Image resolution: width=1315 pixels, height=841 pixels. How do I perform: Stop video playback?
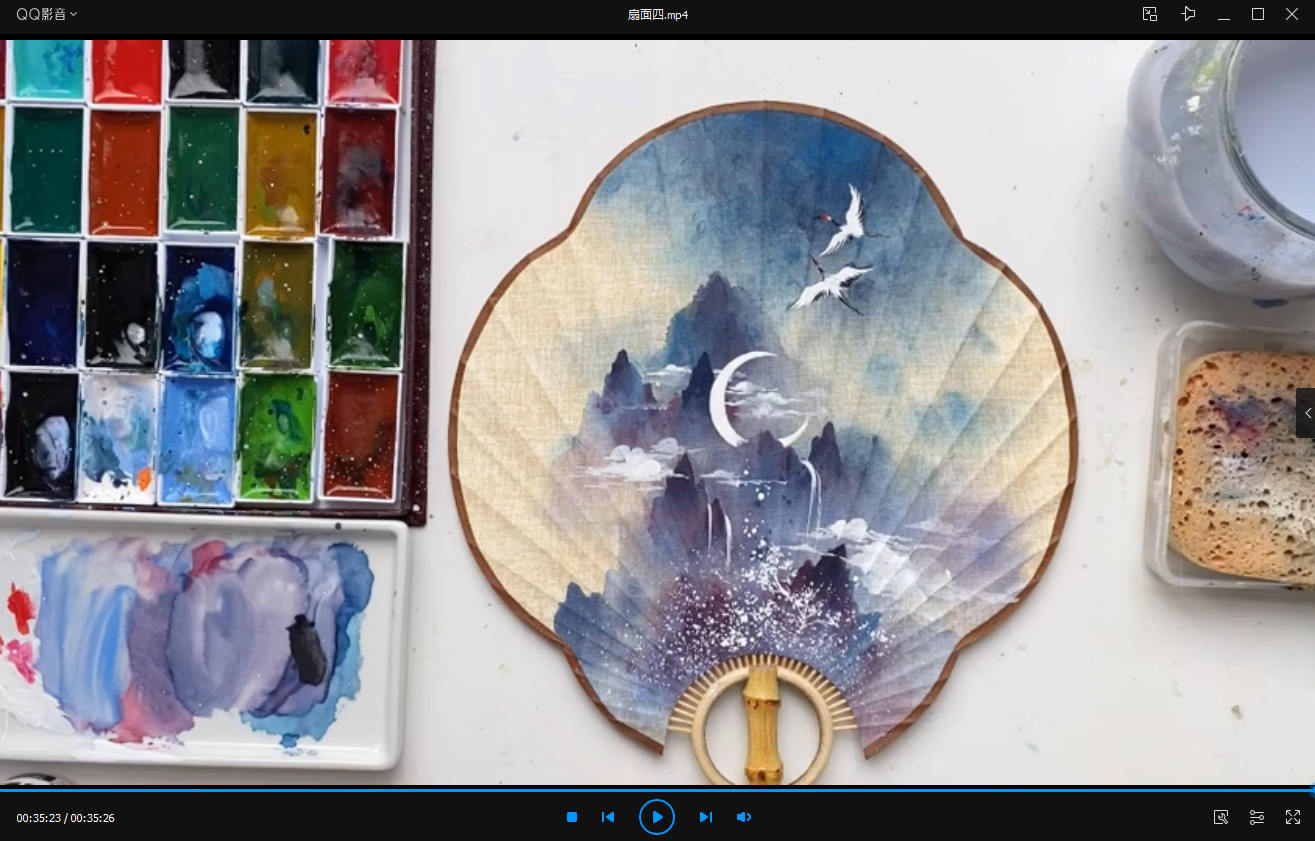tap(572, 817)
